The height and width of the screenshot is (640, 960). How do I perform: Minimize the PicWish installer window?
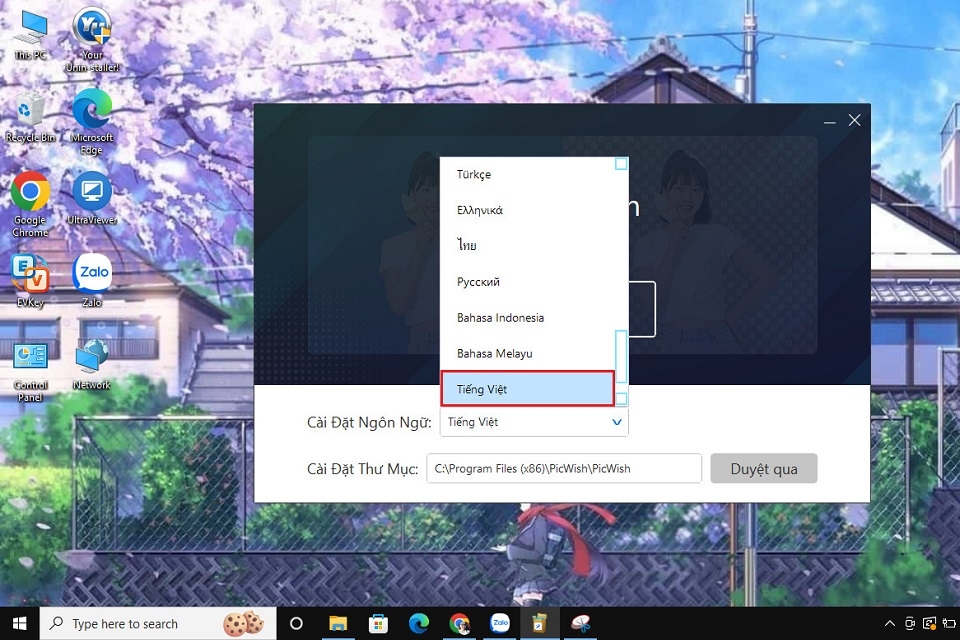pos(830,121)
